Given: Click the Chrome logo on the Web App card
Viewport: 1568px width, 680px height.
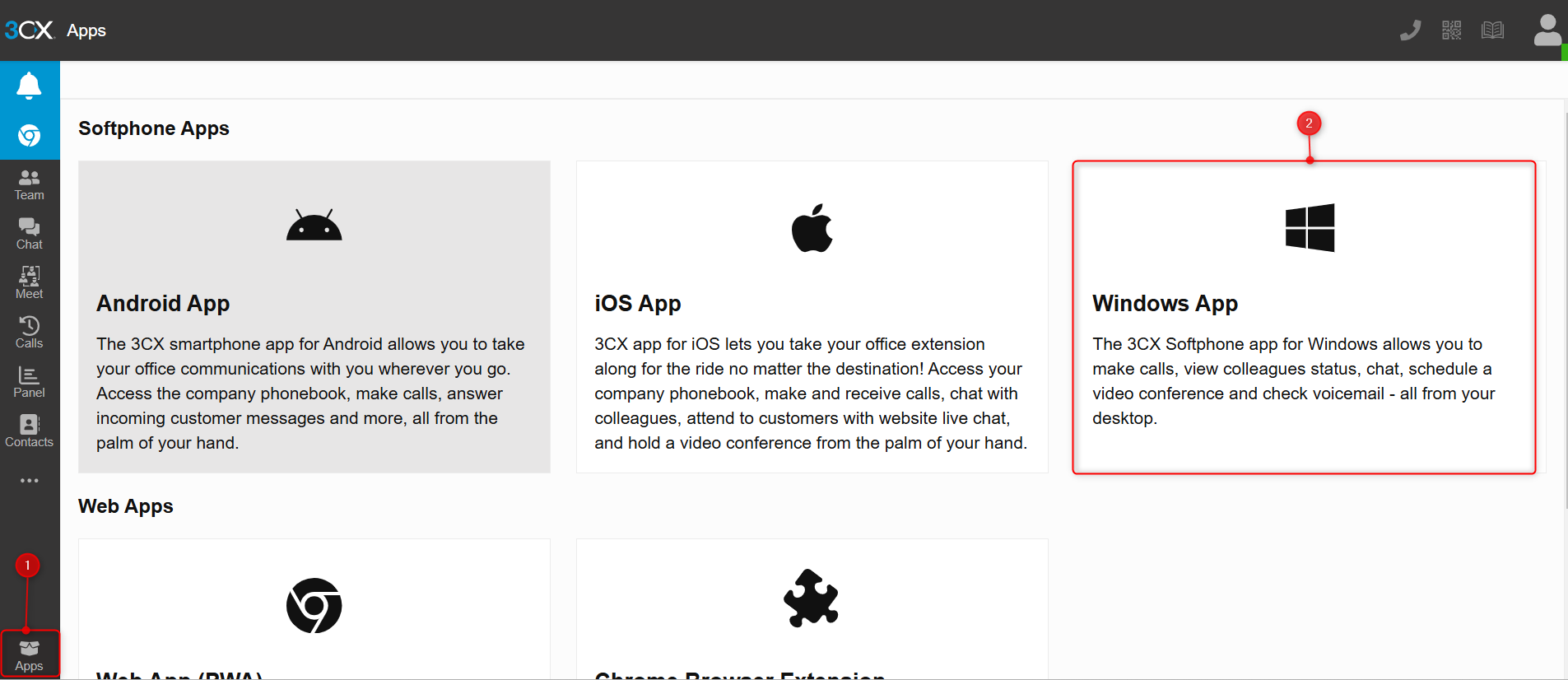Looking at the screenshot, I should (x=314, y=606).
